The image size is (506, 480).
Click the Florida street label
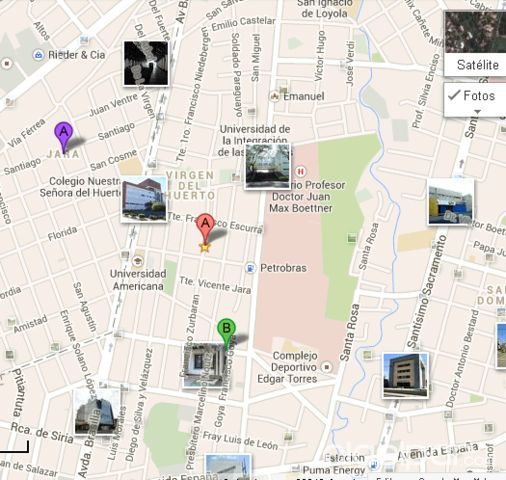pyautogui.click(x=62, y=233)
